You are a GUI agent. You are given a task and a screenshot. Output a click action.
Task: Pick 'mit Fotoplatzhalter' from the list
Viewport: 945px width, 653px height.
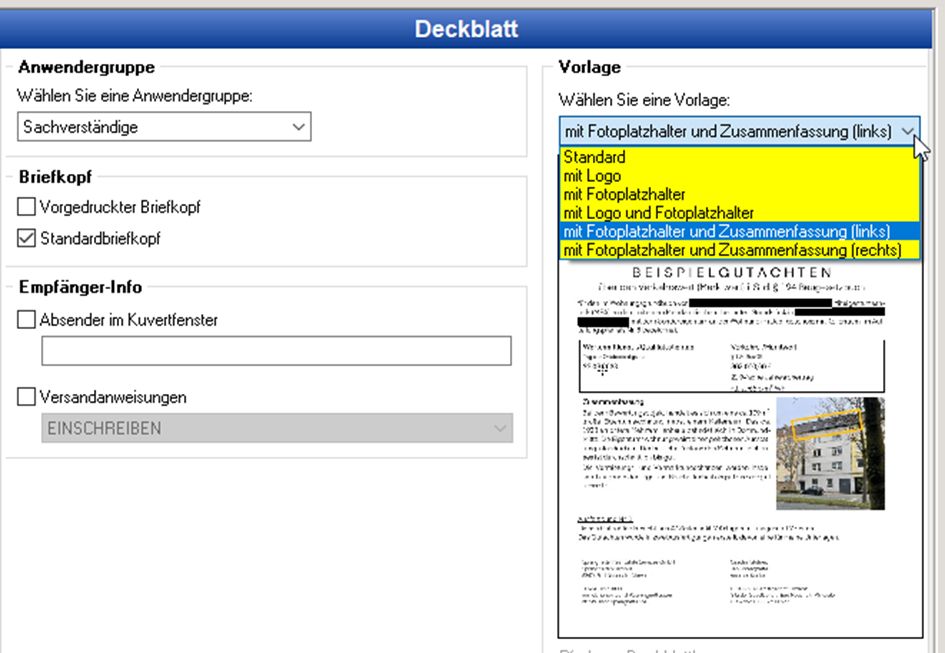pyautogui.click(x=624, y=195)
